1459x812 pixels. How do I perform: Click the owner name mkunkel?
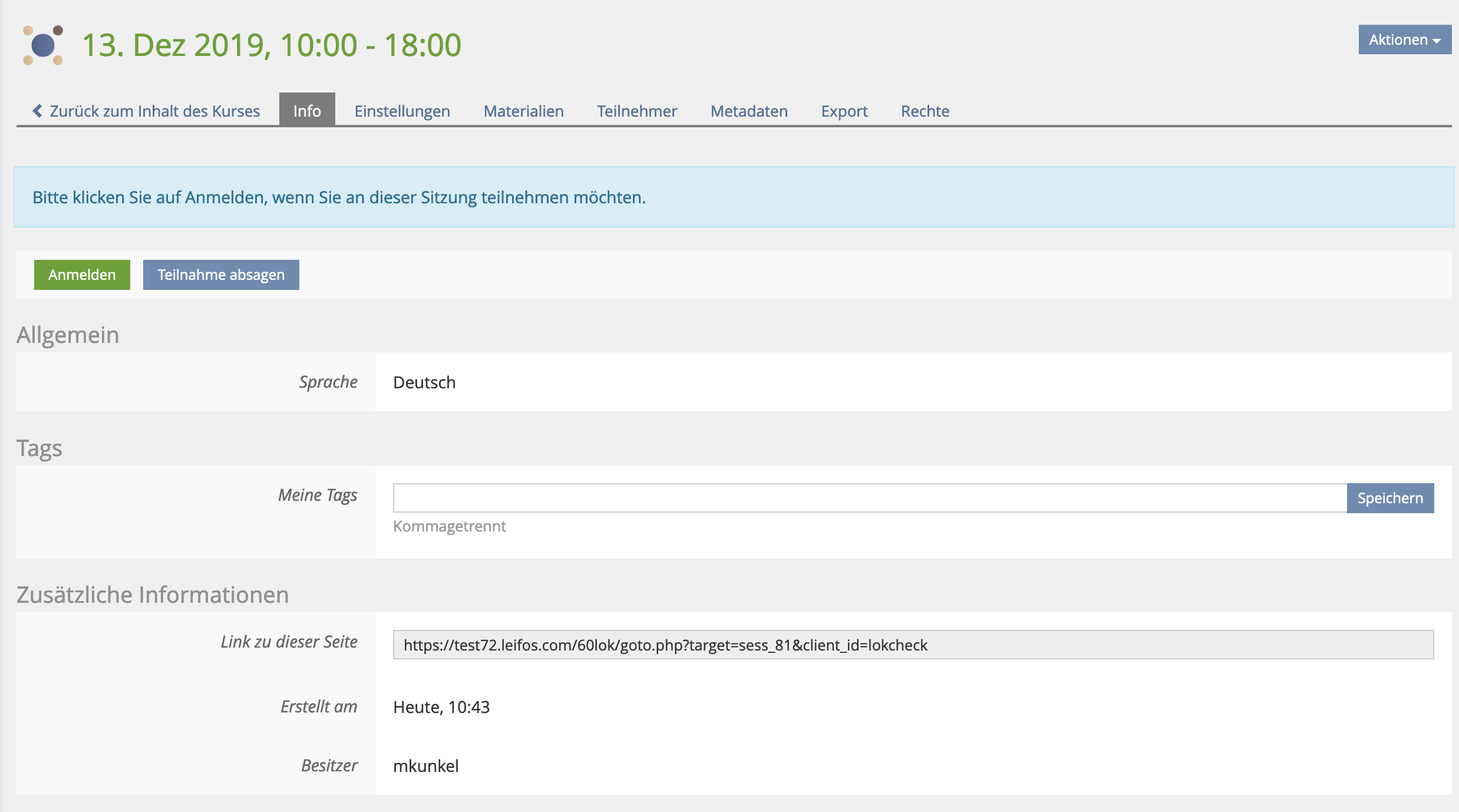pyautogui.click(x=425, y=765)
